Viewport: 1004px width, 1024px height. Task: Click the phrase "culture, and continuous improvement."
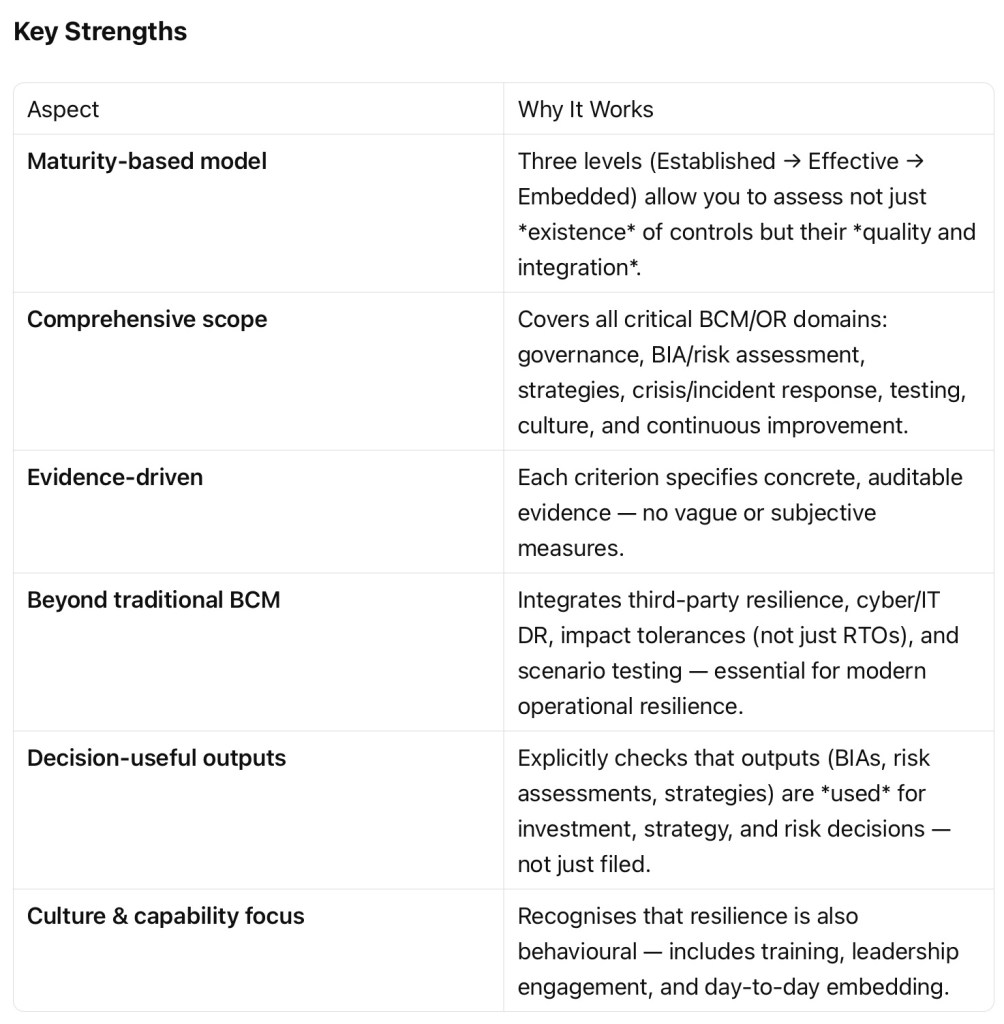[x=712, y=425]
